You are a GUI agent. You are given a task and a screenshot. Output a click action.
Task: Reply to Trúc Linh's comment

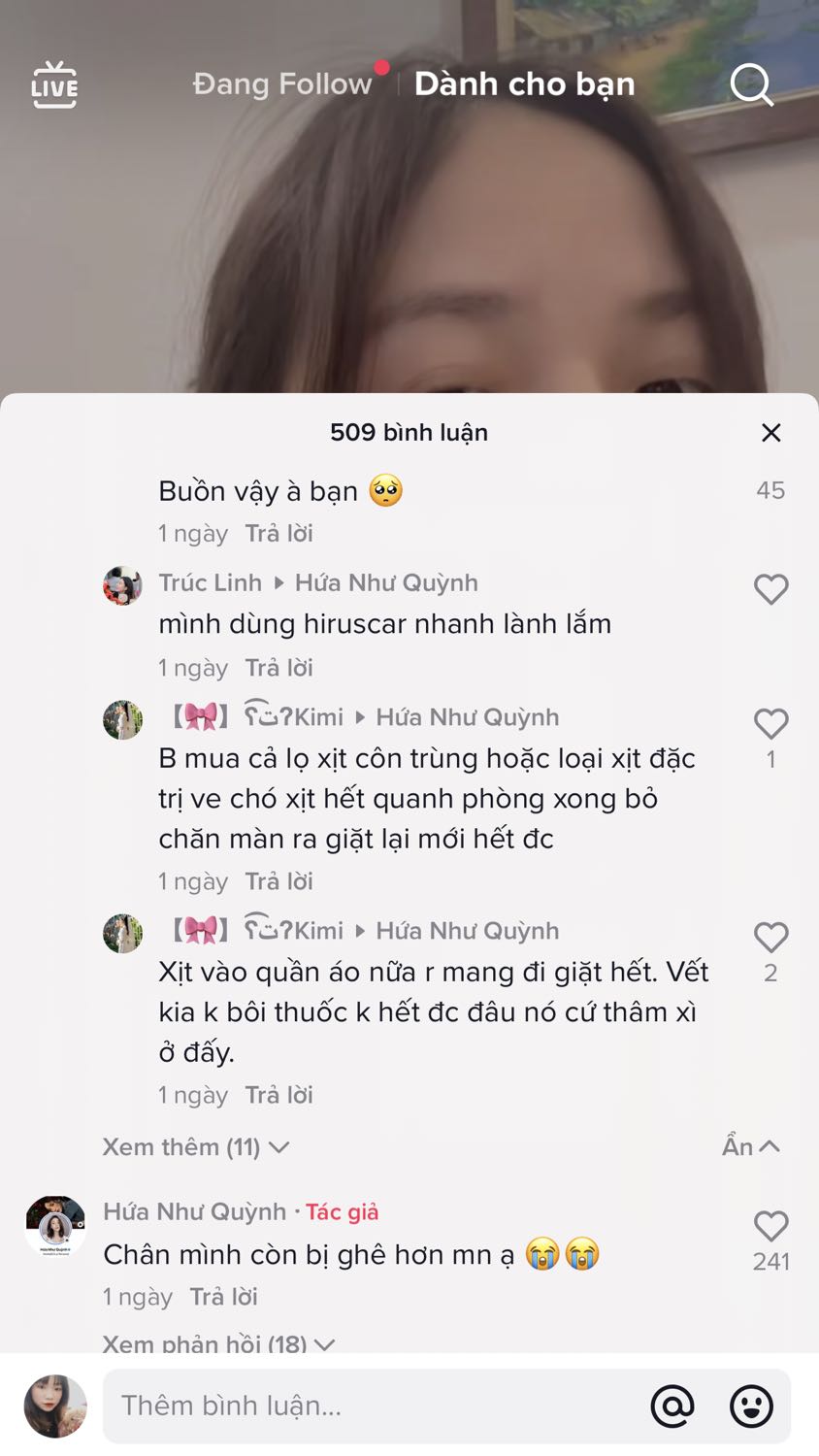(x=278, y=668)
